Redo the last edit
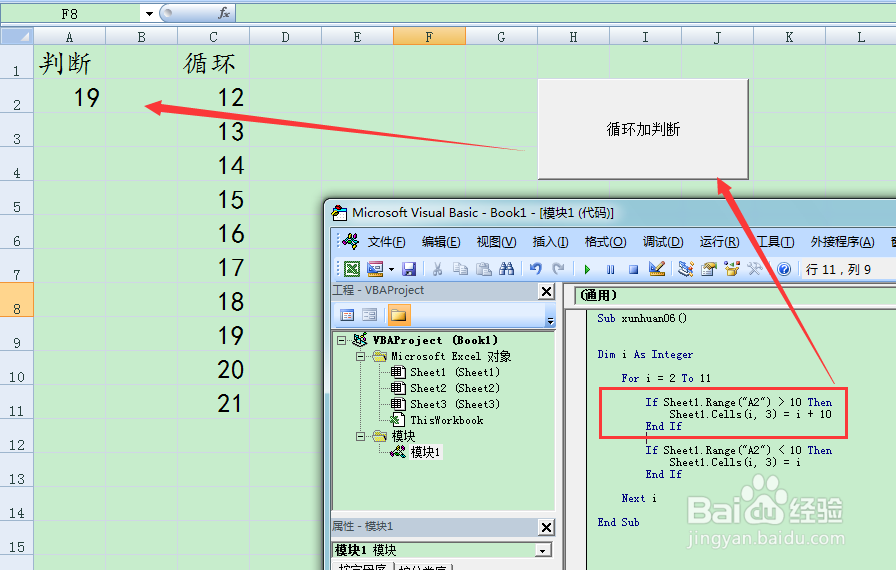 point(558,268)
